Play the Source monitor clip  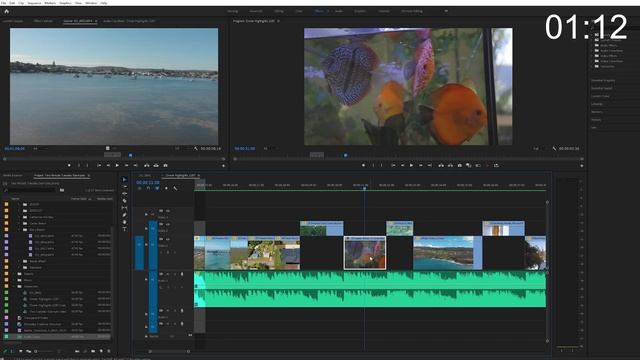[117, 165]
